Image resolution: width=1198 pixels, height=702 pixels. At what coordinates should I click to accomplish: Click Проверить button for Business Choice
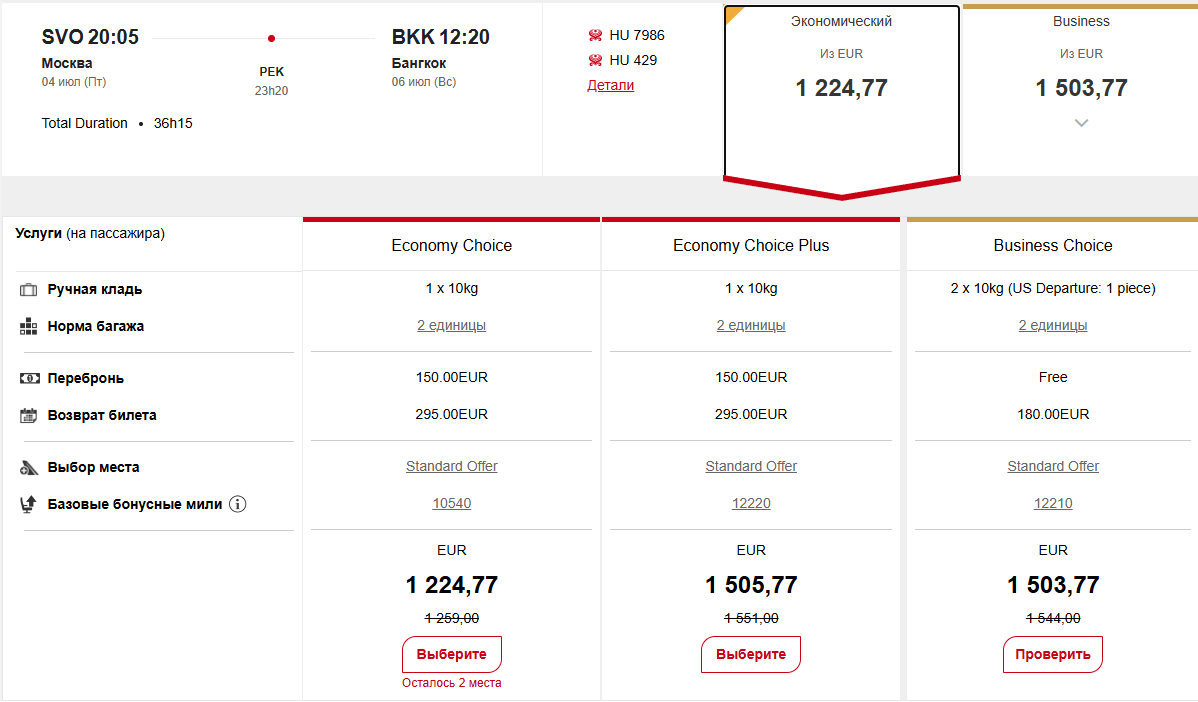1052,655
